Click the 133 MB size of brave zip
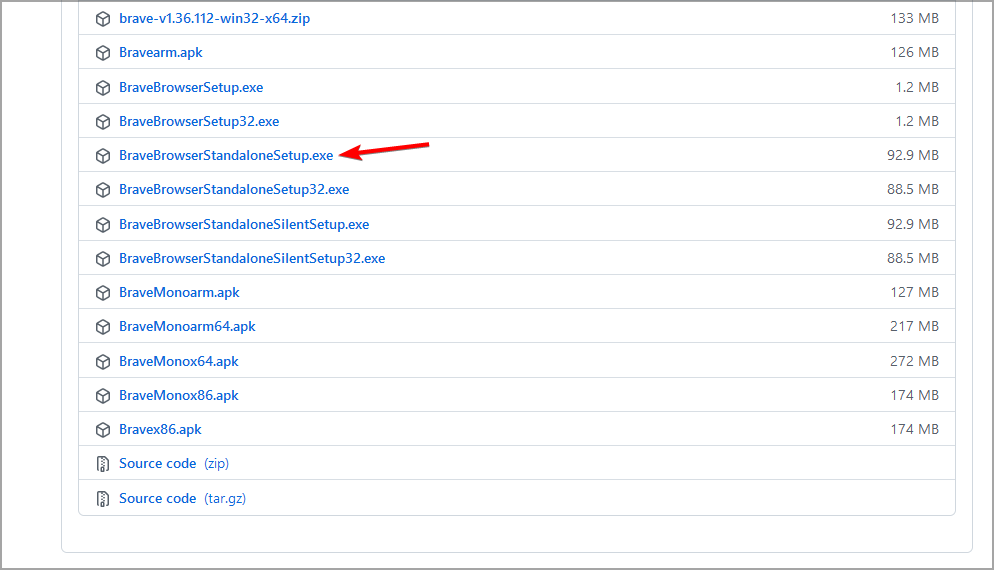Viewport: 994px width, 570px height. (x=914, y=18)
